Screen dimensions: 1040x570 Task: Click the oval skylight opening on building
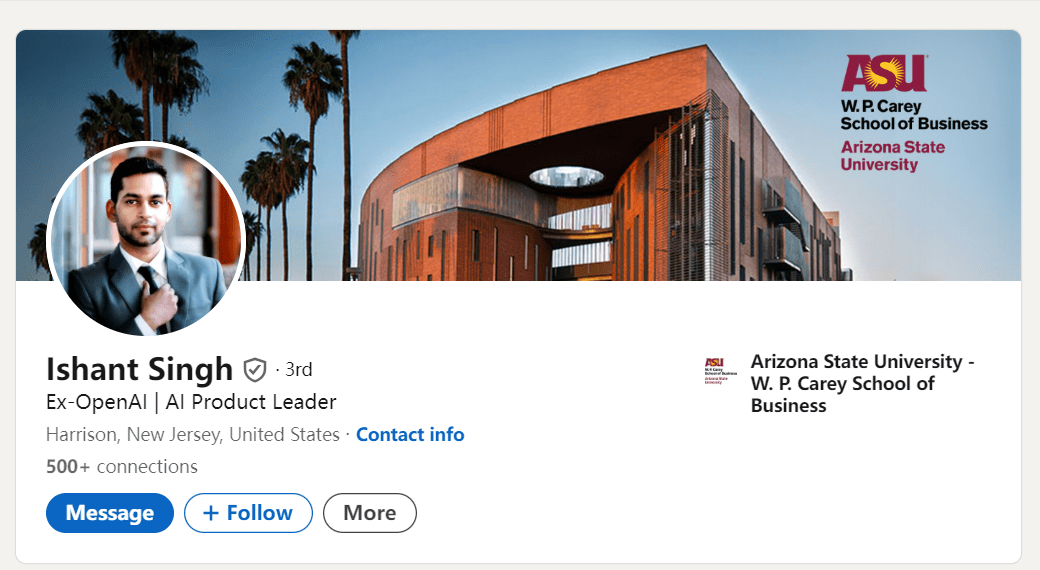pyautogui.click(x=566, y=177)
